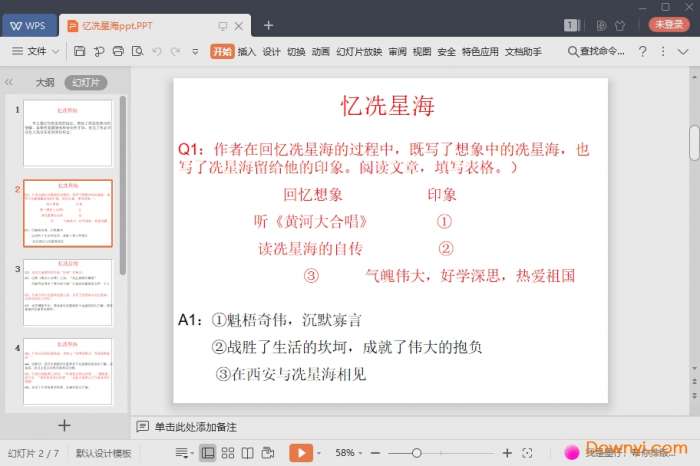Click the notes icon beside notes field

coord(142,427)
